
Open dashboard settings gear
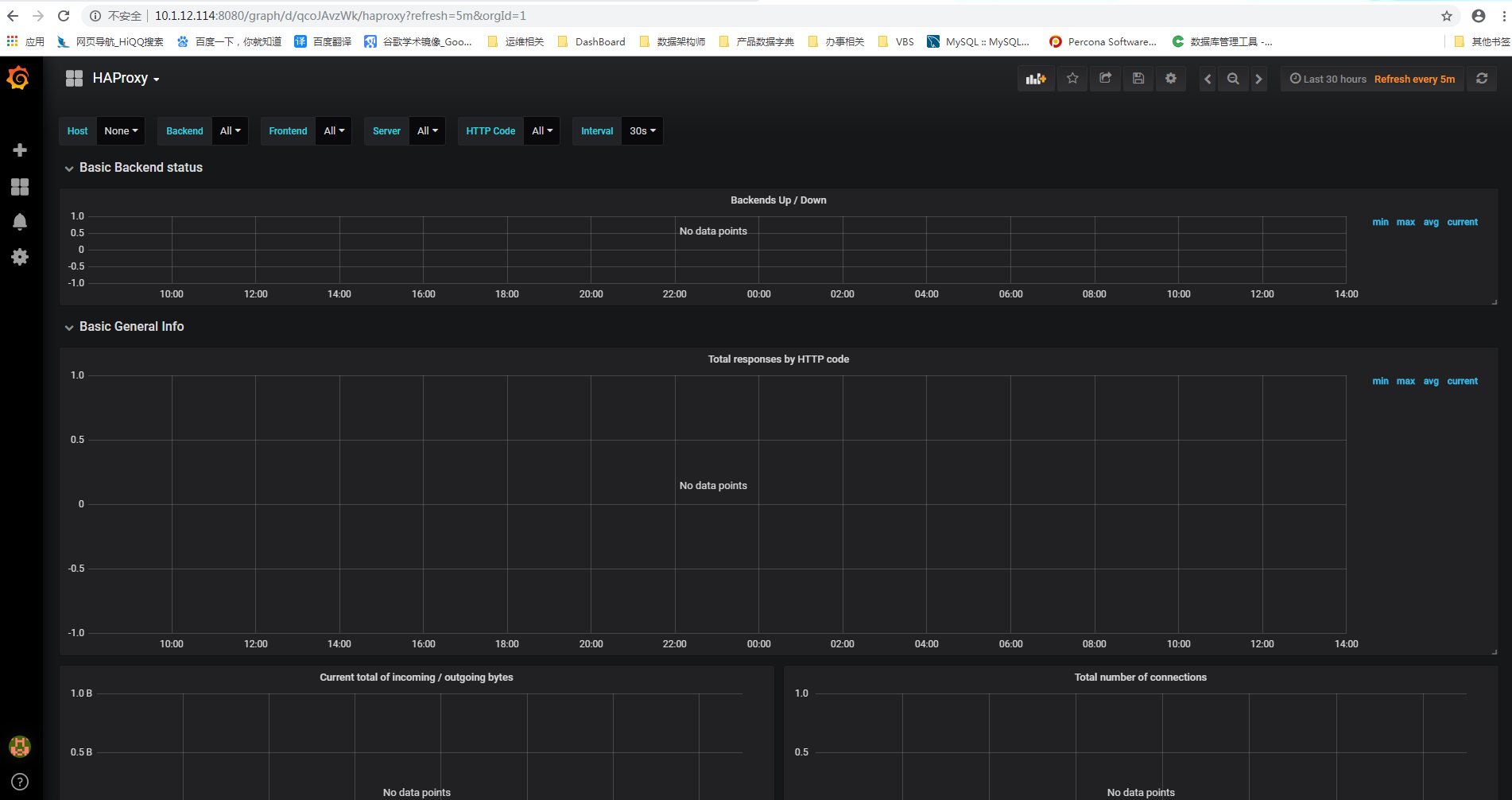pos(1171,79)
